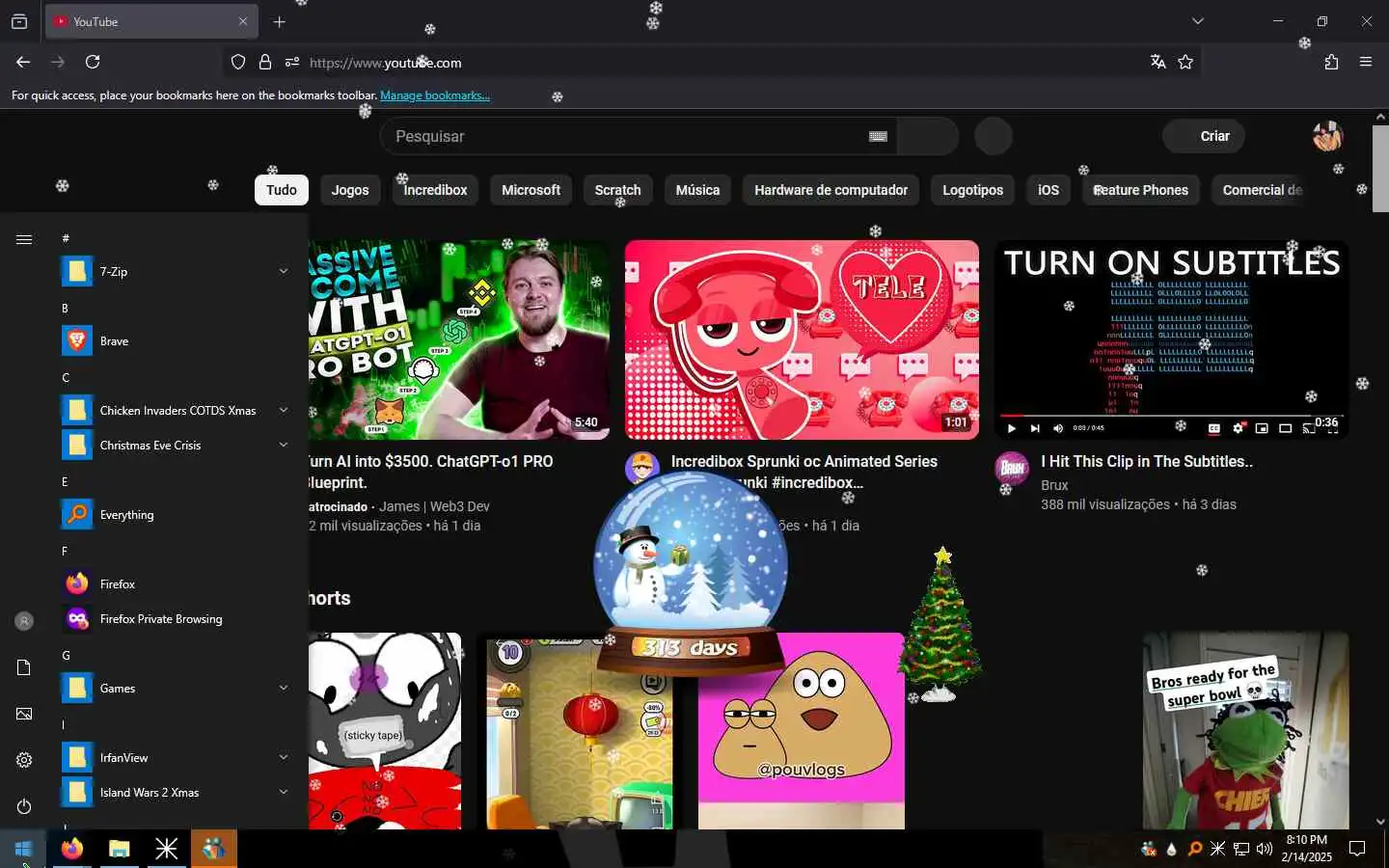Open Documents from the Start menu rail
This screenshot has width=1389, height=868.
coord(24,667)
